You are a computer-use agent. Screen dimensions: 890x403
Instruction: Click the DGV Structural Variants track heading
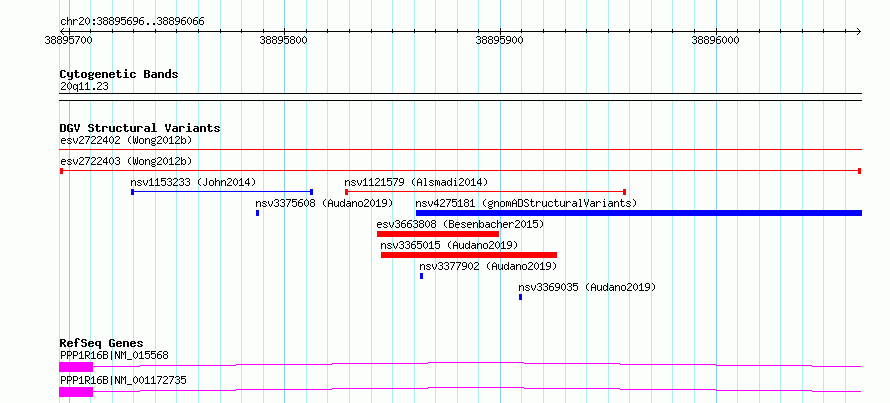[x=140, y=128]
